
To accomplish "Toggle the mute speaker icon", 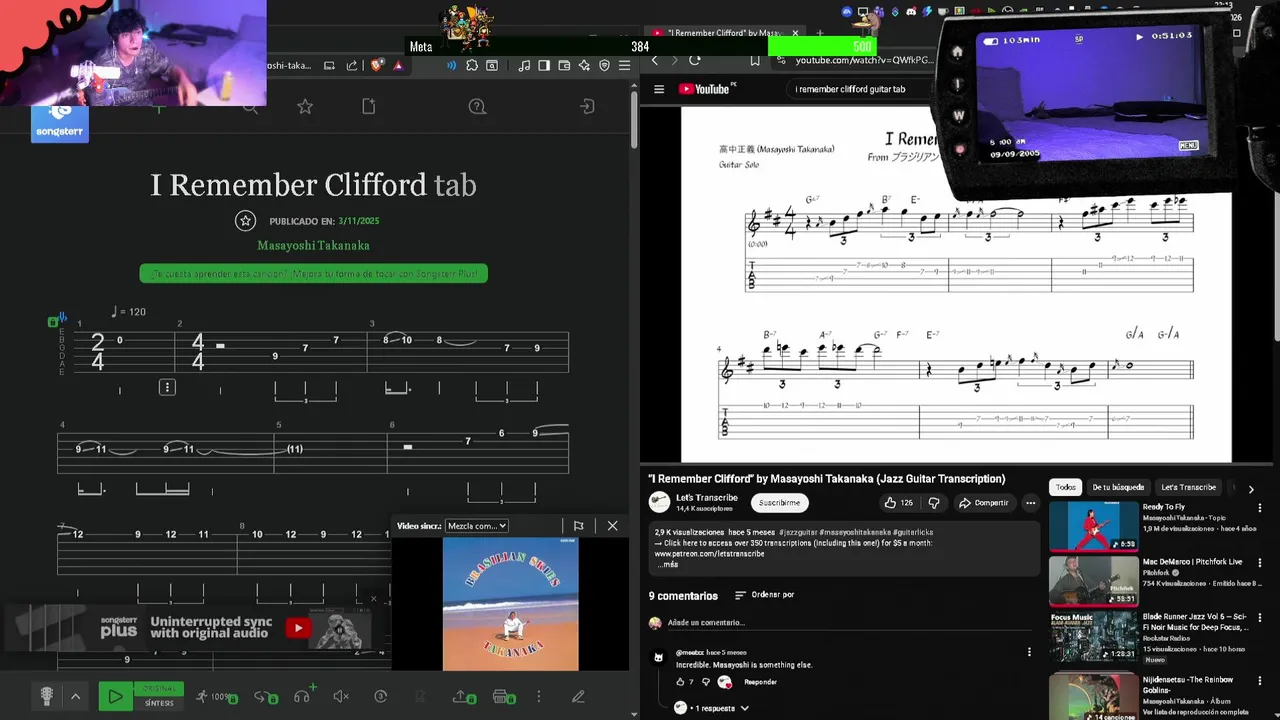I will [341, 696].
